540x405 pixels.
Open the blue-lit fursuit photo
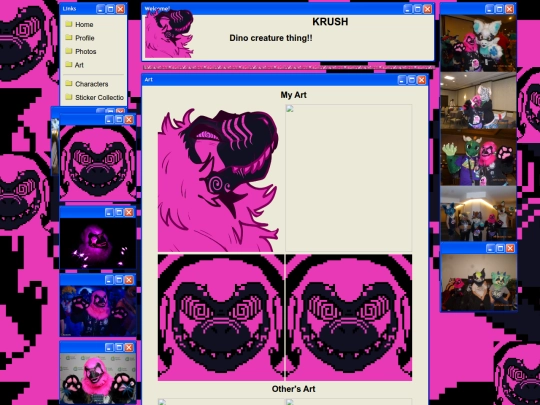(98, 311)
